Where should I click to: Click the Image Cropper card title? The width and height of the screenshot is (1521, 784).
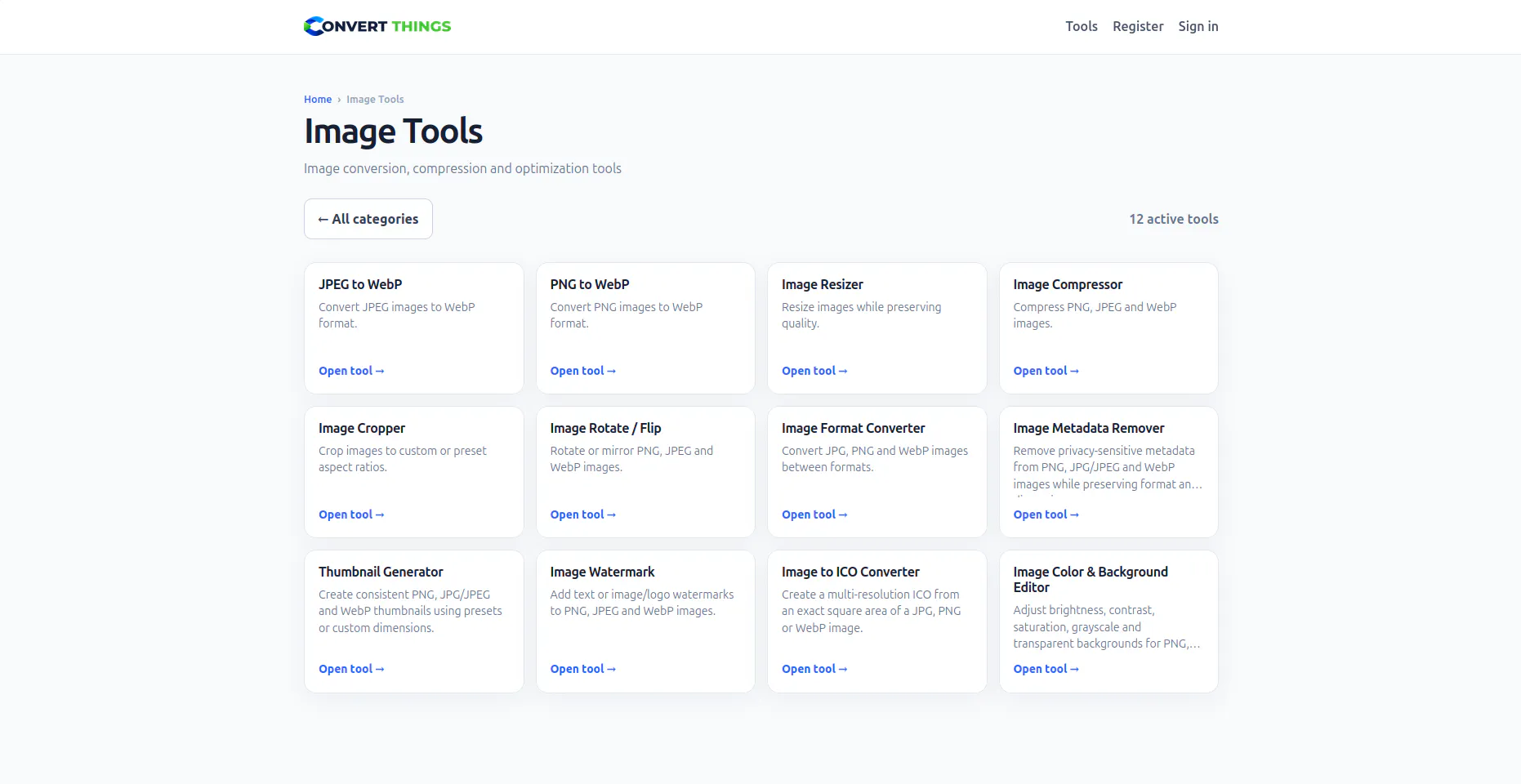362,428
